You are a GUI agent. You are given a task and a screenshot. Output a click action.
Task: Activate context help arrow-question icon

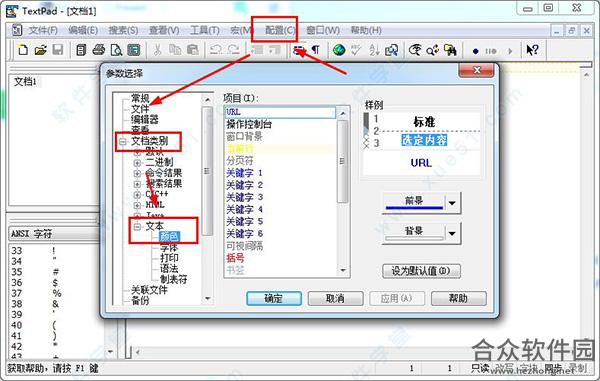click(532, 50)
